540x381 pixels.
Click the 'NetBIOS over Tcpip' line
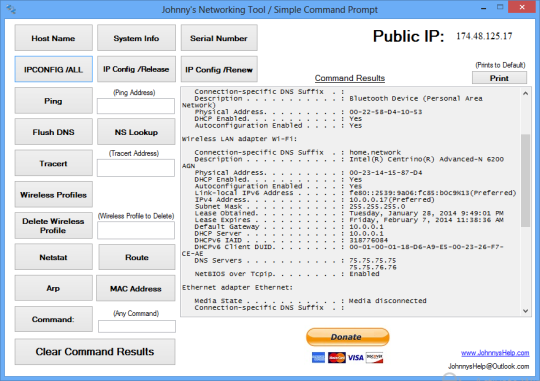(287, 274)
